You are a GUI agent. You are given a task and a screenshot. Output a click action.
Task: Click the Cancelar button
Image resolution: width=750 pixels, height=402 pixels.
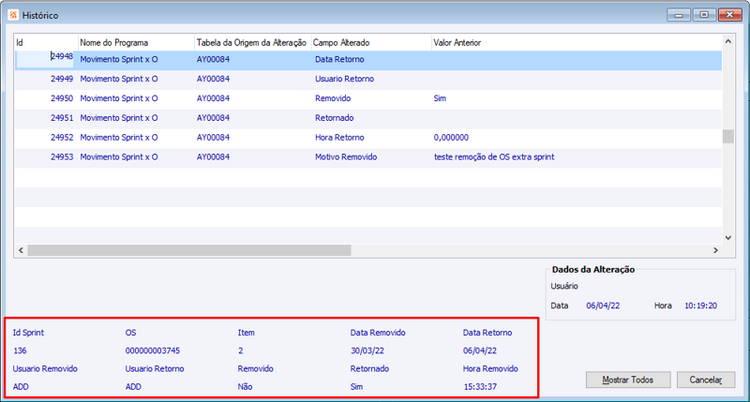(706, 380)
